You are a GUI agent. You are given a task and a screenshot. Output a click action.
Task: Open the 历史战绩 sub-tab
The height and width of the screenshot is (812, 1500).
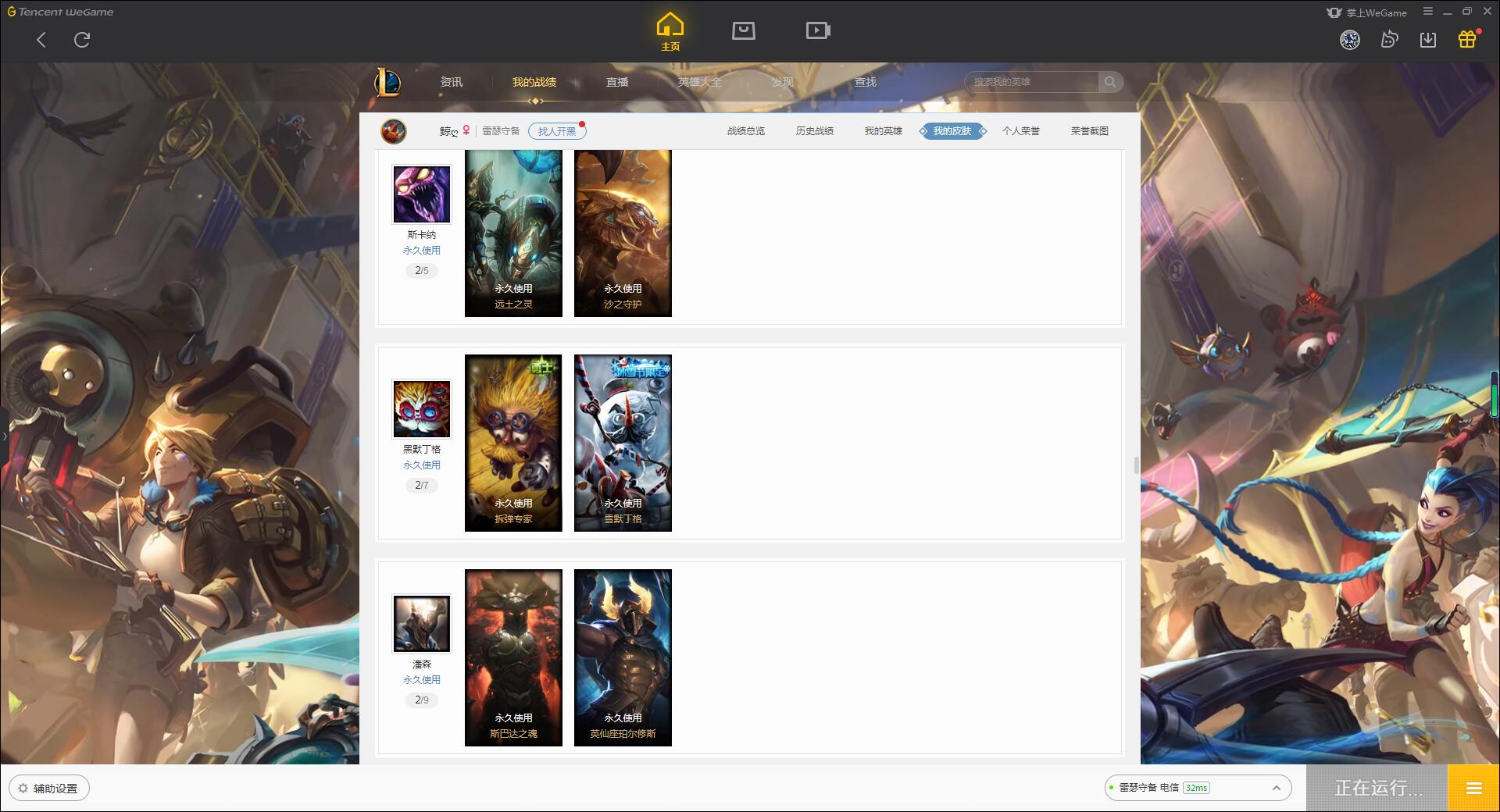tap(815, 131)
